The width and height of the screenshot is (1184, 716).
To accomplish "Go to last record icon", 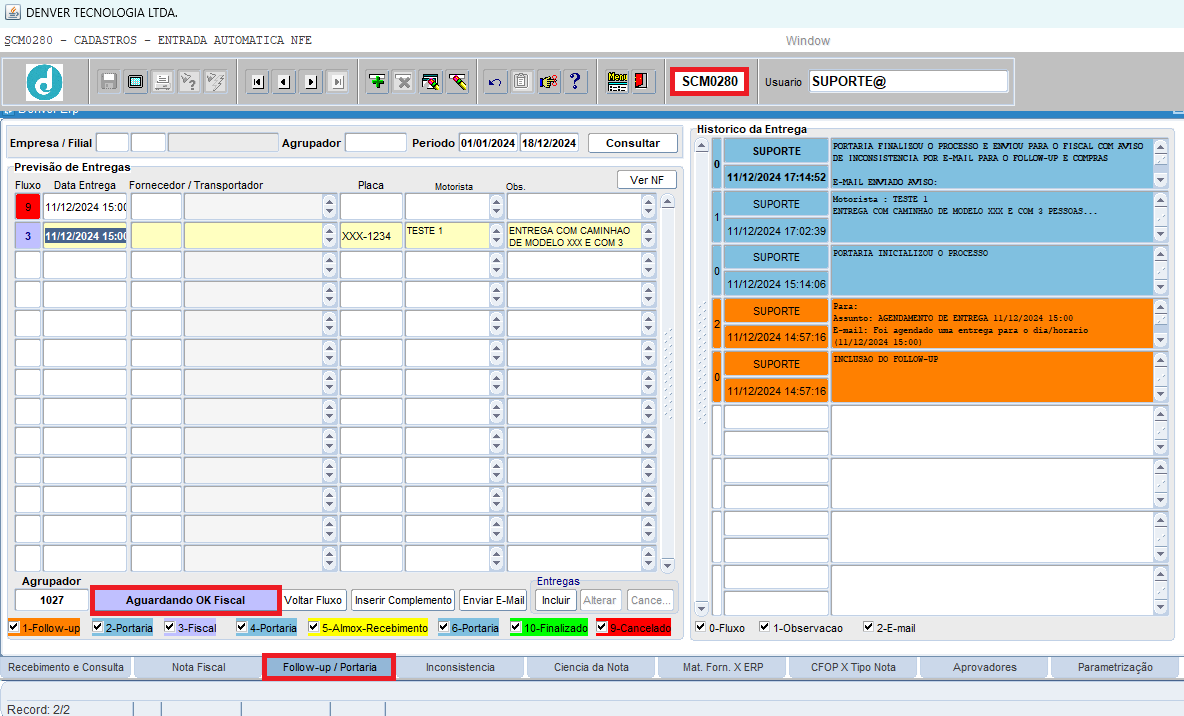I will click(x=338, y=82).
